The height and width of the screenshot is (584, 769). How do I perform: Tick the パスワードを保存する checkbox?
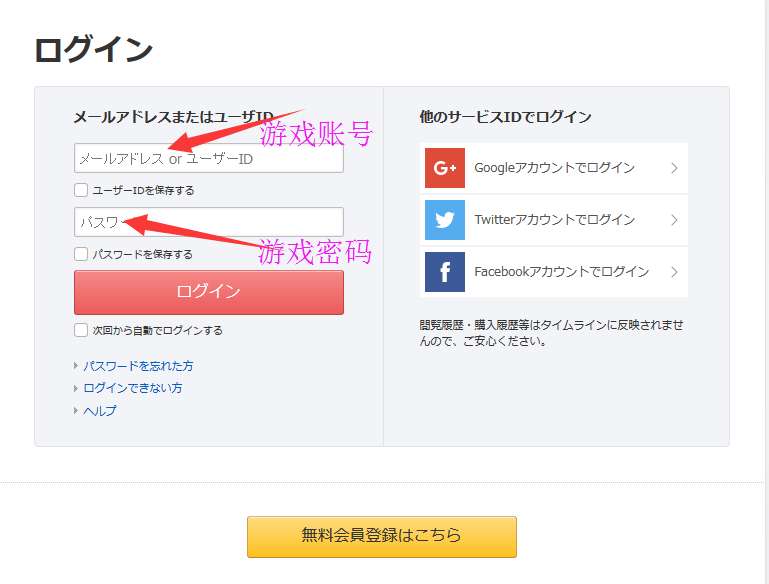(x=81, y=254)
